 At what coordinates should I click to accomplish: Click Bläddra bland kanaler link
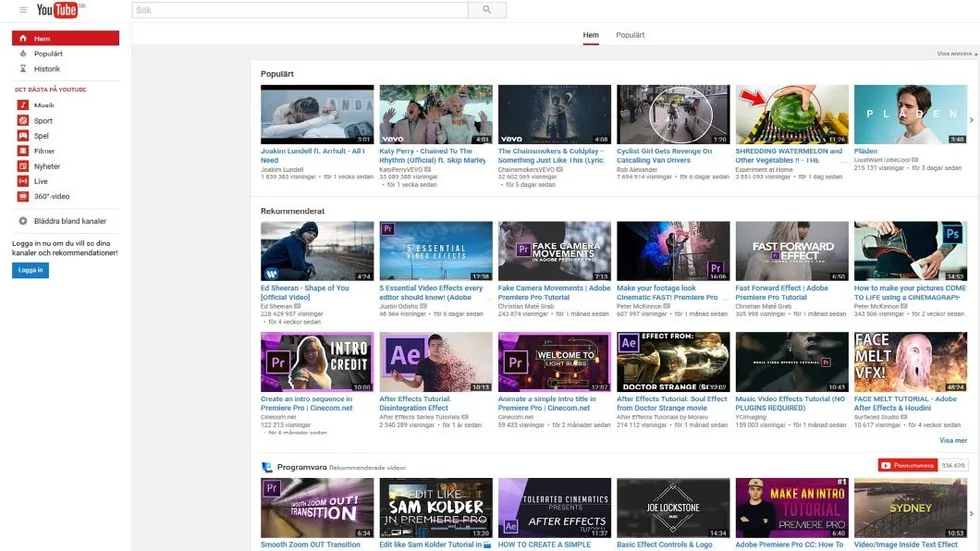pyautogui.click(x=70, y=221)
